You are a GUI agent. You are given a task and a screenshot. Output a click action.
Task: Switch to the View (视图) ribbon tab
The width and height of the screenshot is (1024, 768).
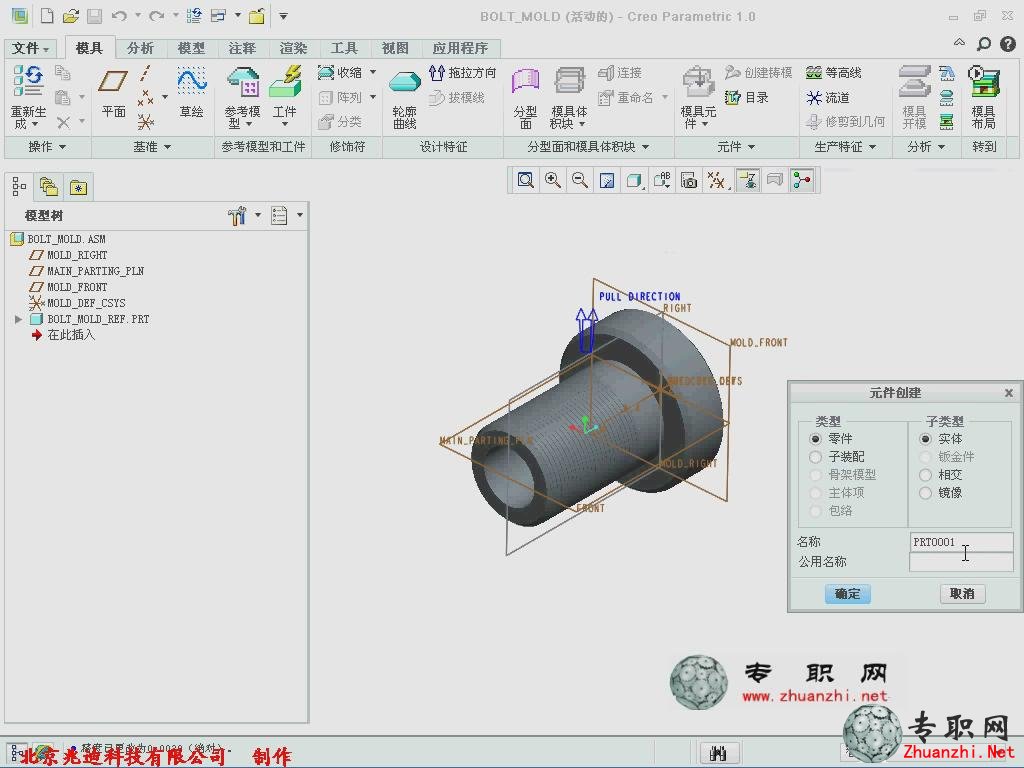[395, 48]
